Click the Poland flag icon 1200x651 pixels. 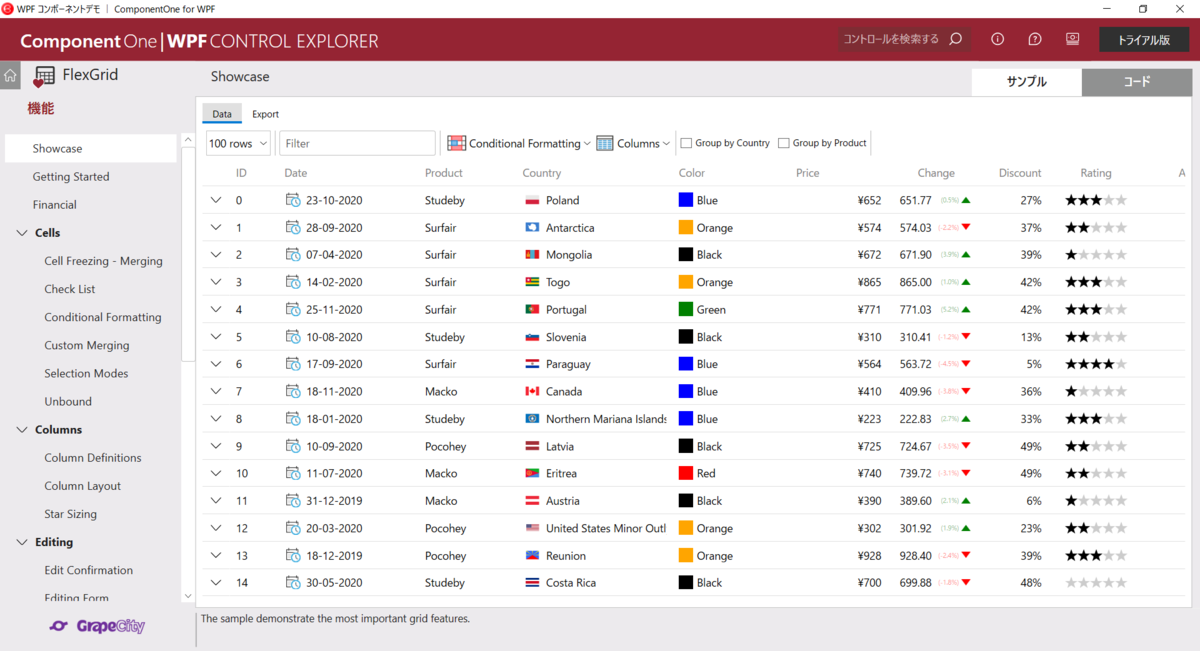tap(532, 200)
